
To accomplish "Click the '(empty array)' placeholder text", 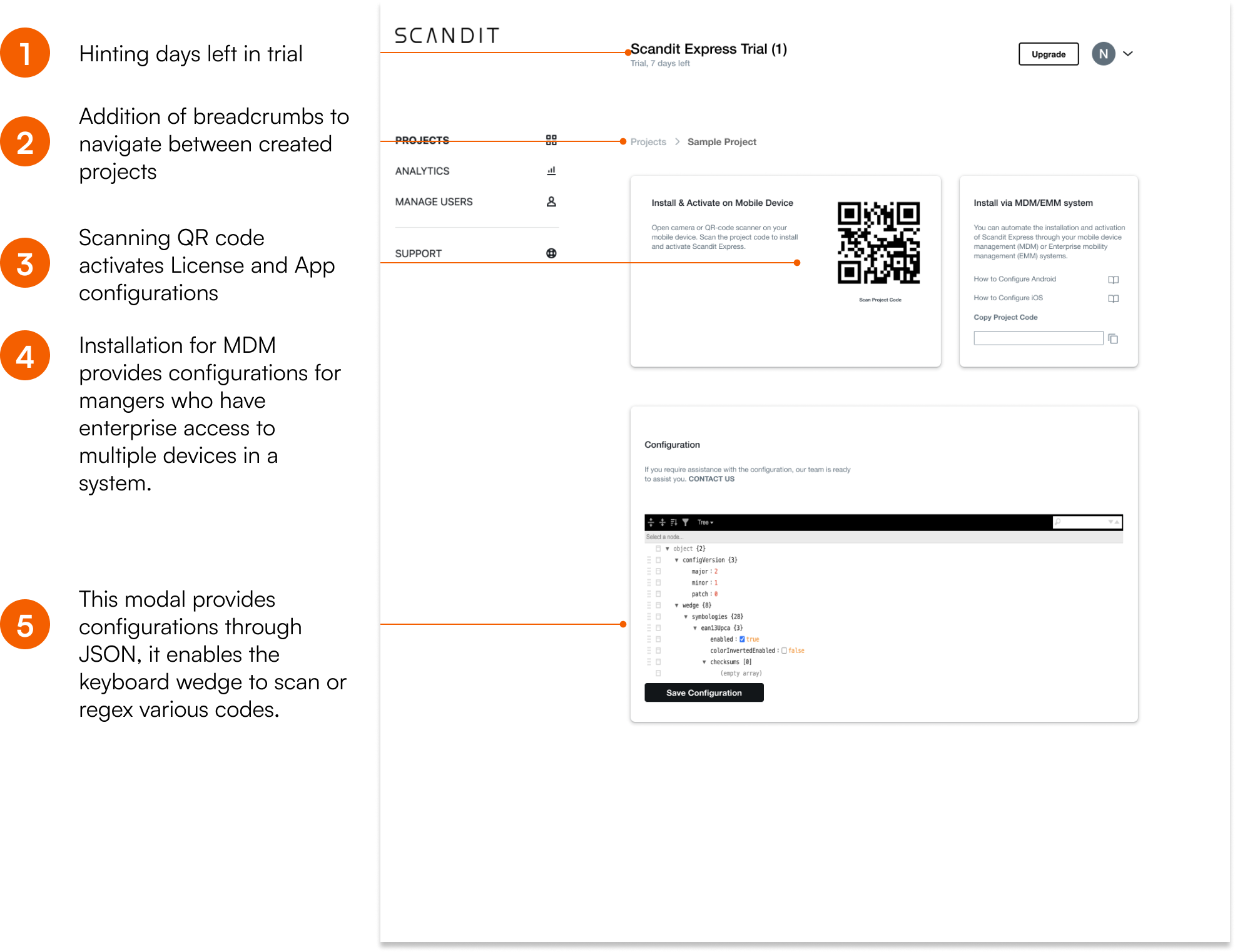I will pos(741,674).
